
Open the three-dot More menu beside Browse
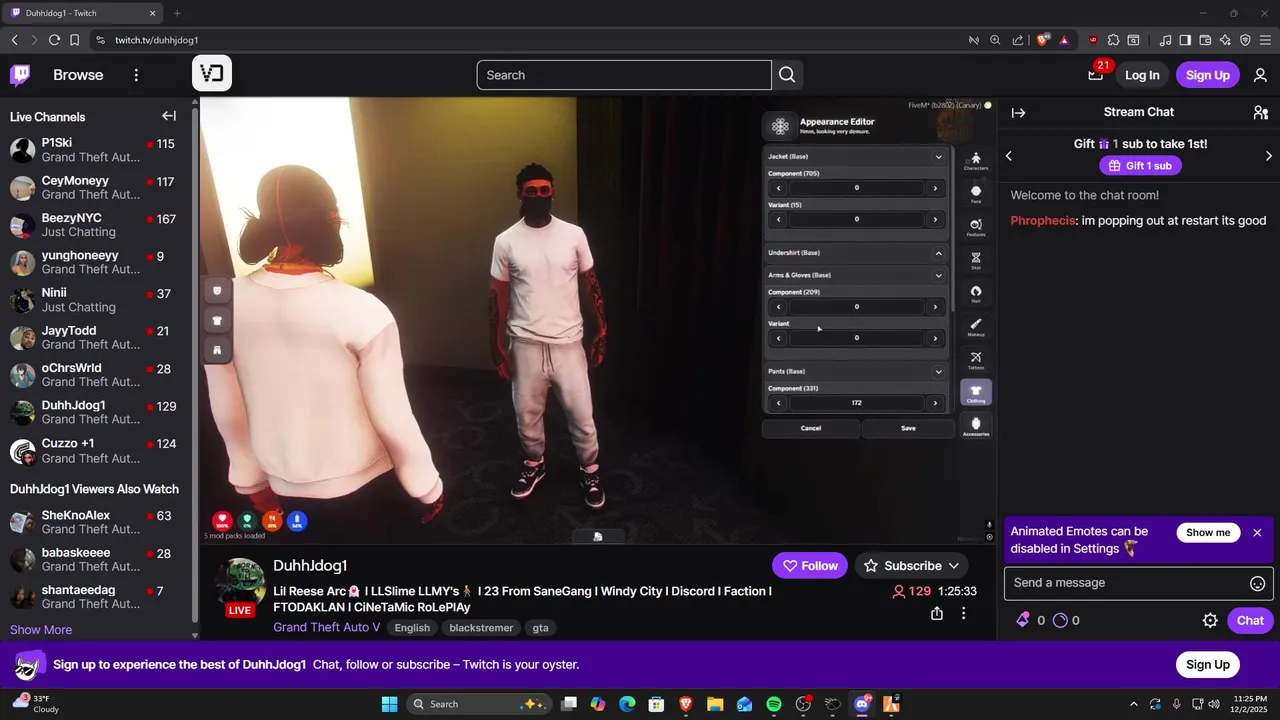click(x=136, y=75)
